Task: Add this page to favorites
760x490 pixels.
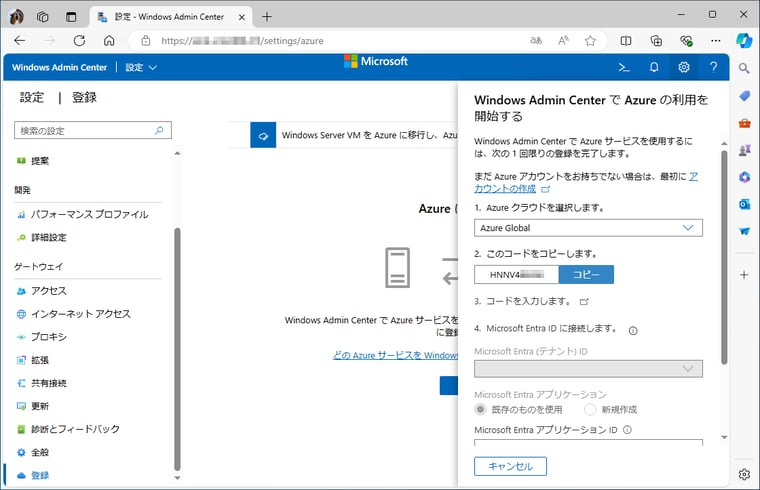Action: tap(590, 41)
